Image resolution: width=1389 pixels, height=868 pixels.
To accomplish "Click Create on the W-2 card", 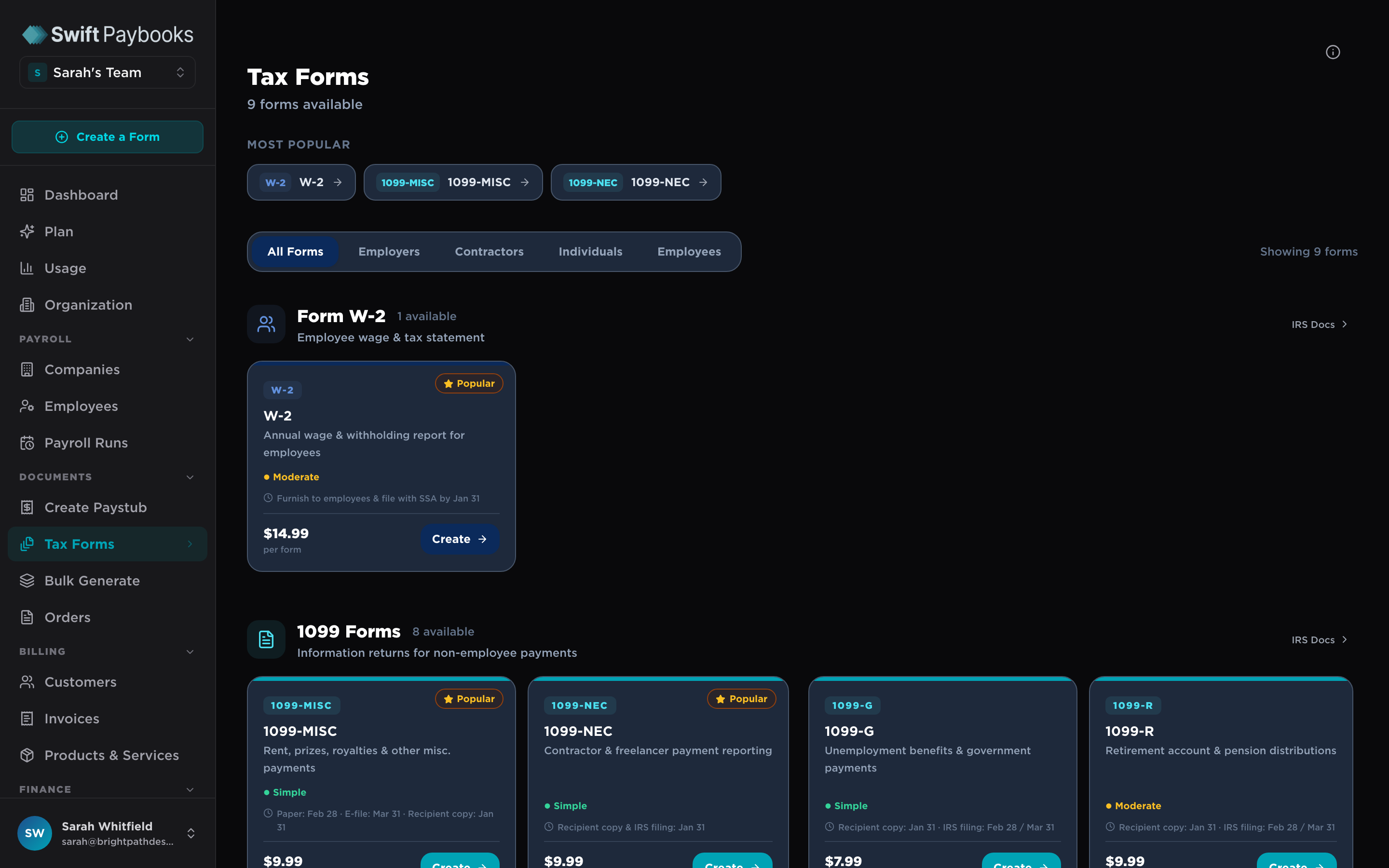I will point(459,539).
